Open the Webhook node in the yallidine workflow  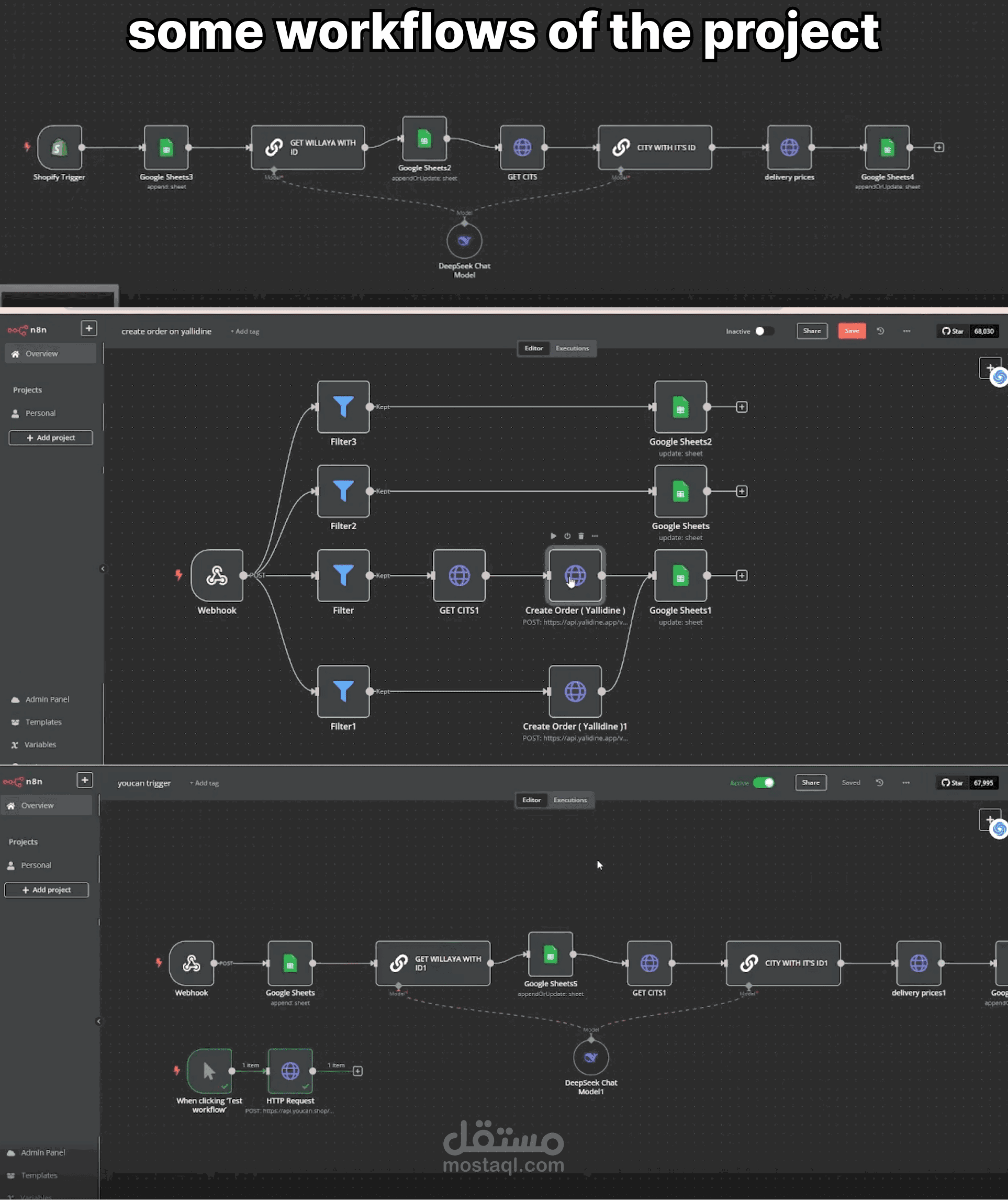click(x=217, y=575)
